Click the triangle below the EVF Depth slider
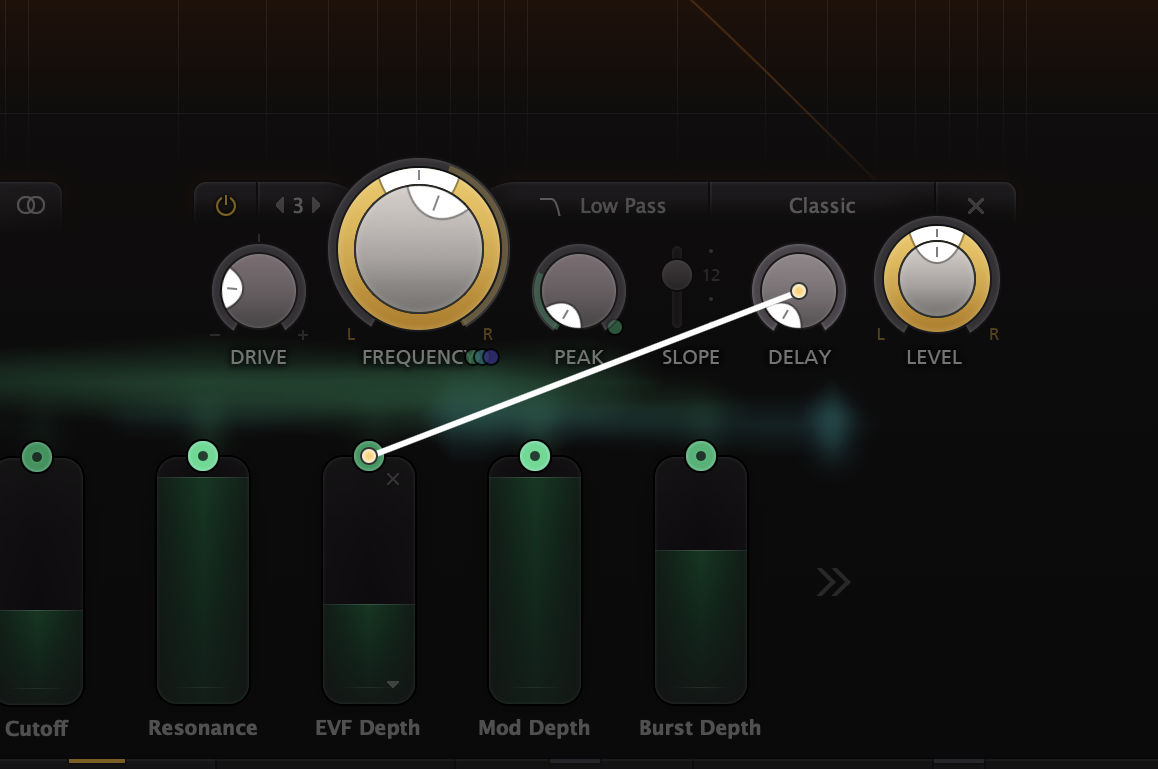This screenshot has height=769, width=1158. pos(393,686)
